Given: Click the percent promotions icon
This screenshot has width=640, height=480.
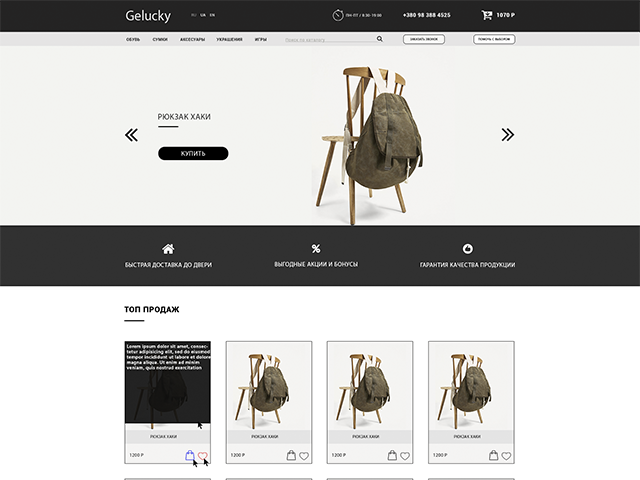Looking at the screenshot, I should pyautogui.click(x=316, y=248).
